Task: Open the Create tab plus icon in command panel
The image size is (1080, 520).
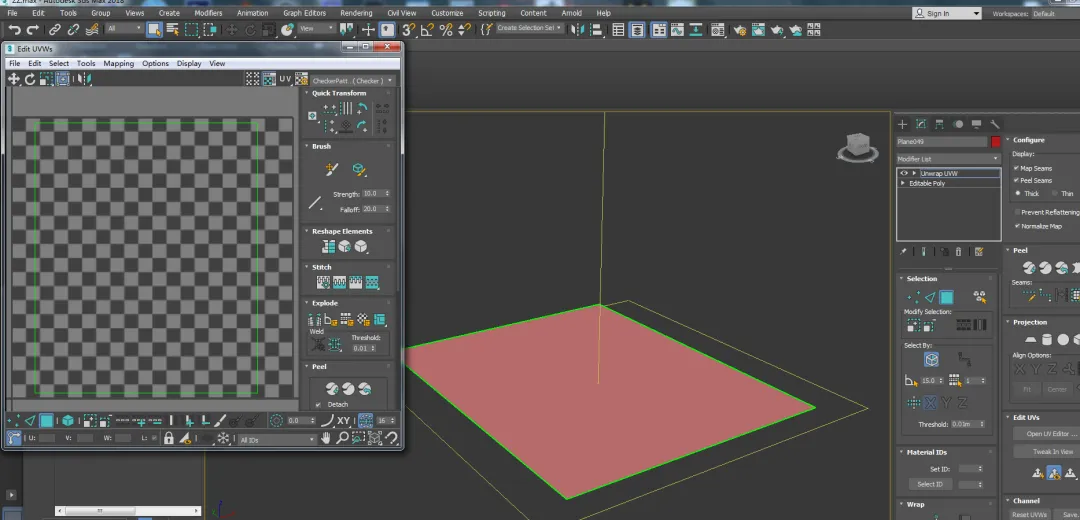Action: [x=902, y=124]
